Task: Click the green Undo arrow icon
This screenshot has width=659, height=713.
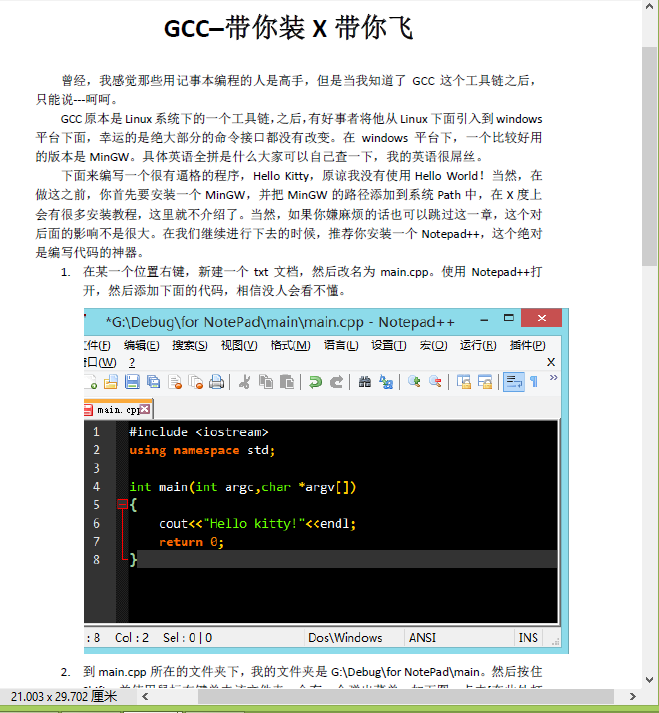Action: click(315, 382)
